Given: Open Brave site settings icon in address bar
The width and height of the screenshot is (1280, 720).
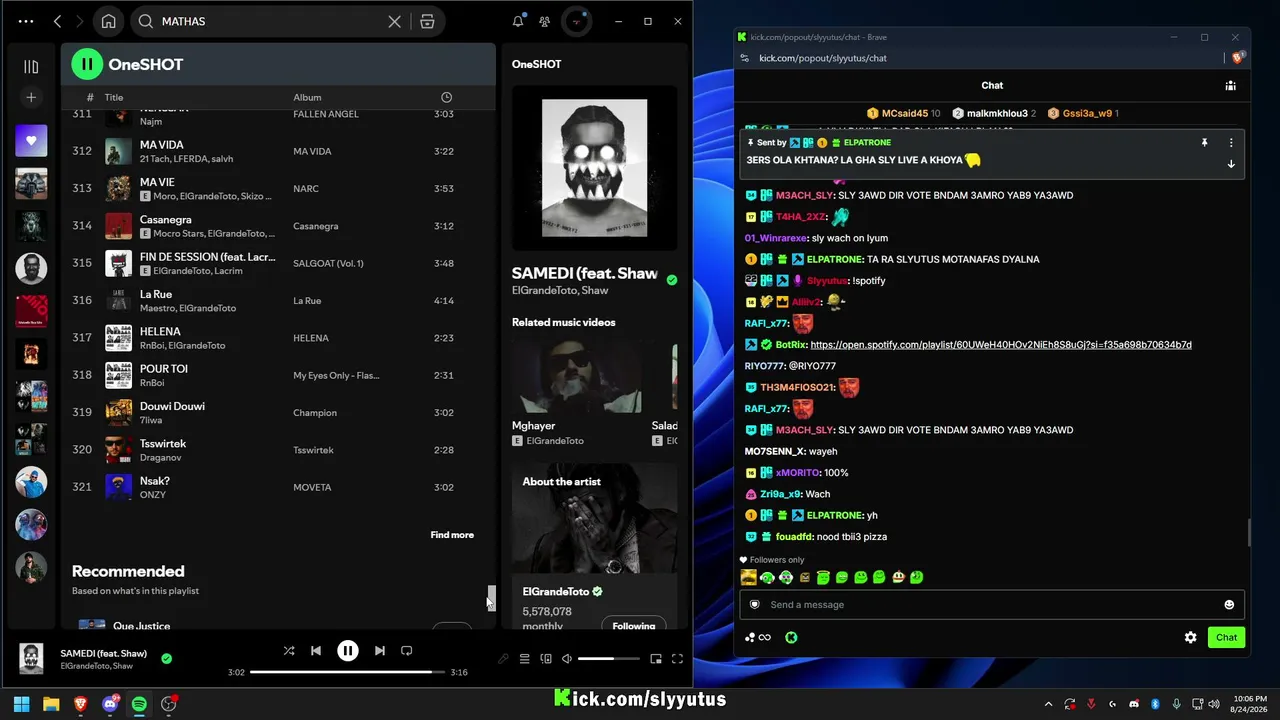Looking at the screenshot, I should (745, 58).
